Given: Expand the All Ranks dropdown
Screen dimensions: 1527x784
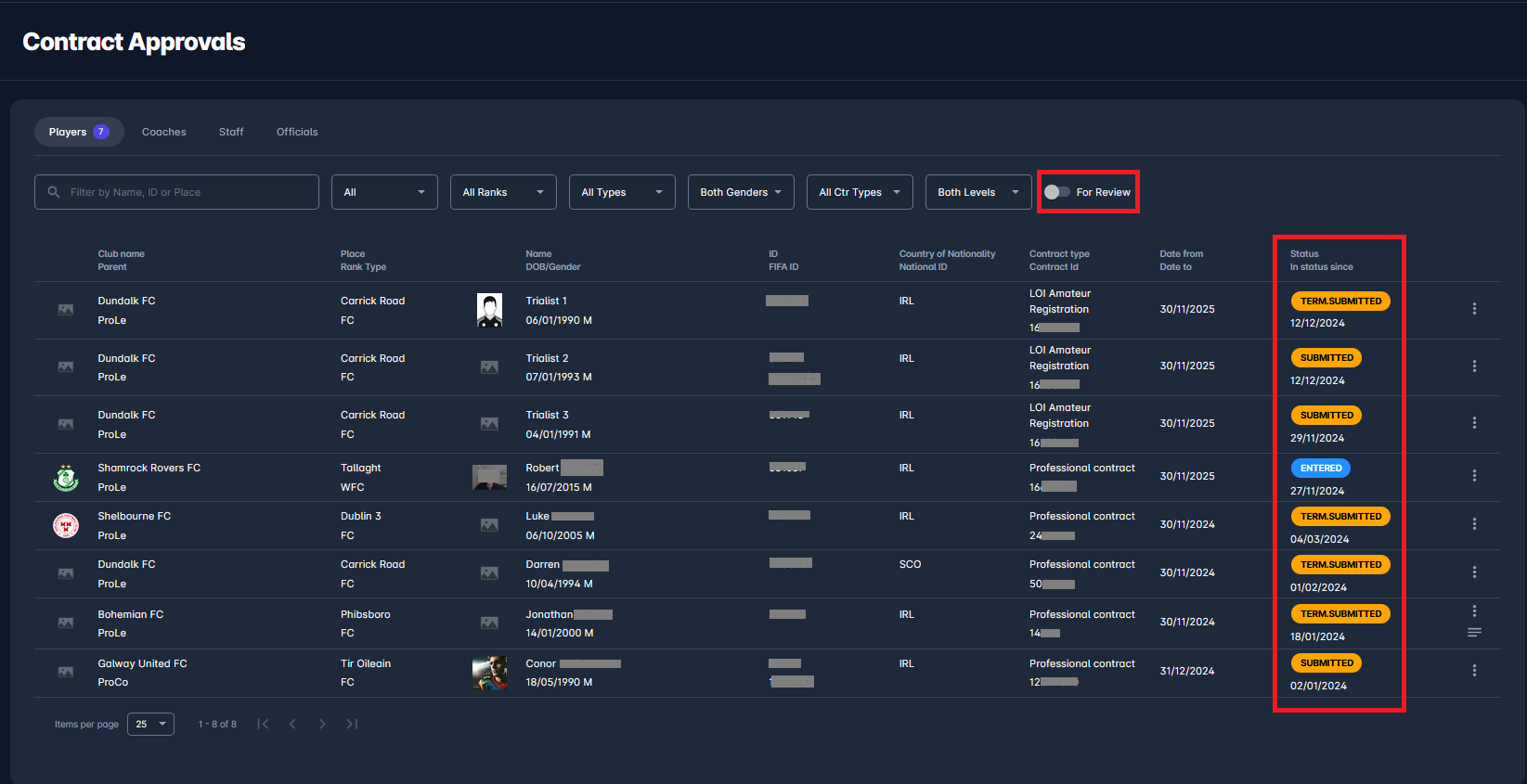Looking at the screenshot, I should (503, 192).
